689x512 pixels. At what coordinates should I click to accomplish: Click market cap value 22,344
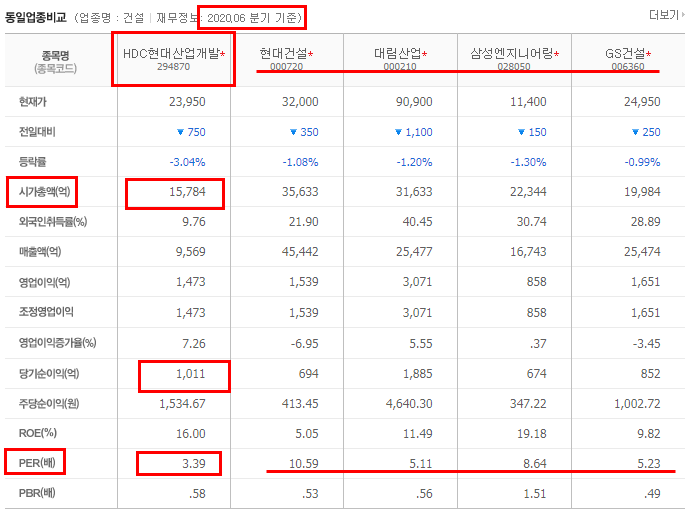[528, 192]
